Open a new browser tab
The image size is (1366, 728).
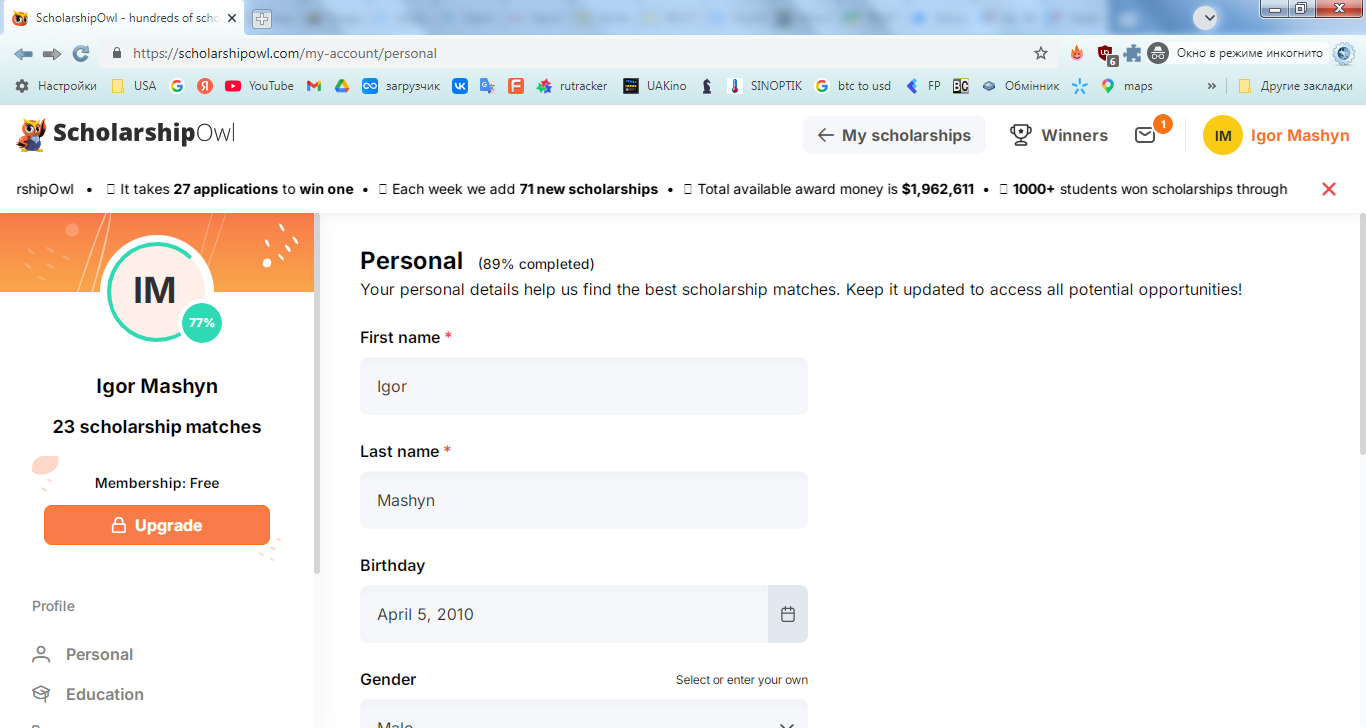(262, 18)
